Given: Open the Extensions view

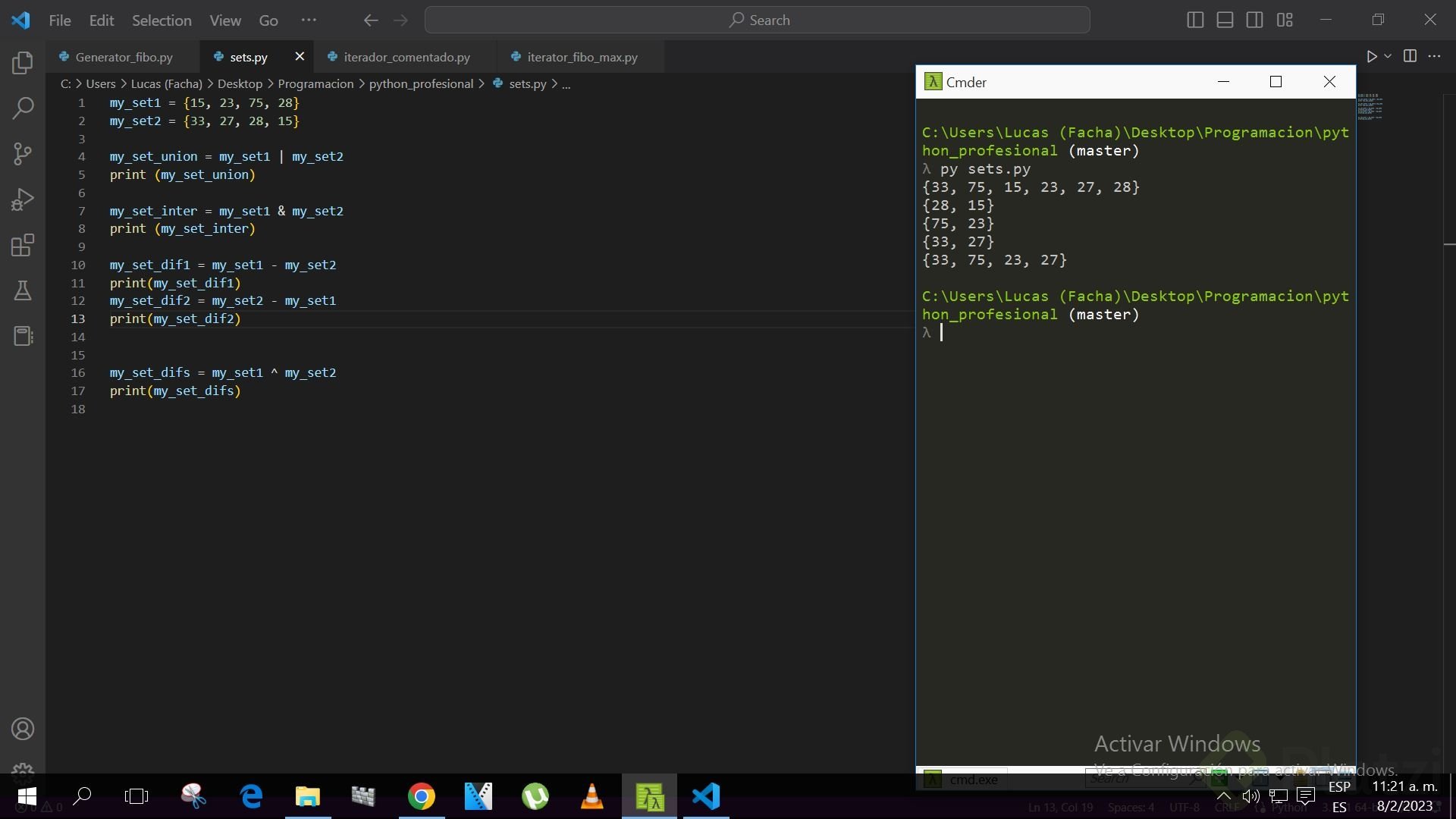Looking at the screenshot, I should point(23,245).
